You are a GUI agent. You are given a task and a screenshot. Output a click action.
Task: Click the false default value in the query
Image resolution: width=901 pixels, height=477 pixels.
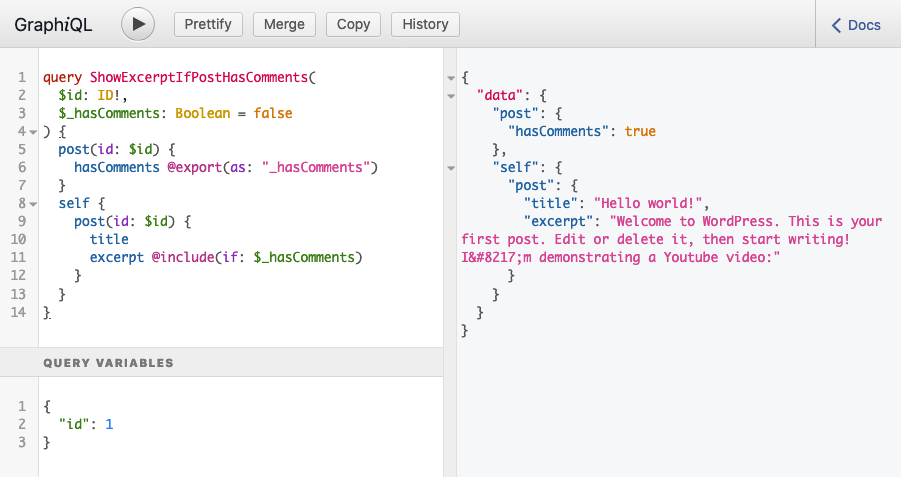[273, 113]
